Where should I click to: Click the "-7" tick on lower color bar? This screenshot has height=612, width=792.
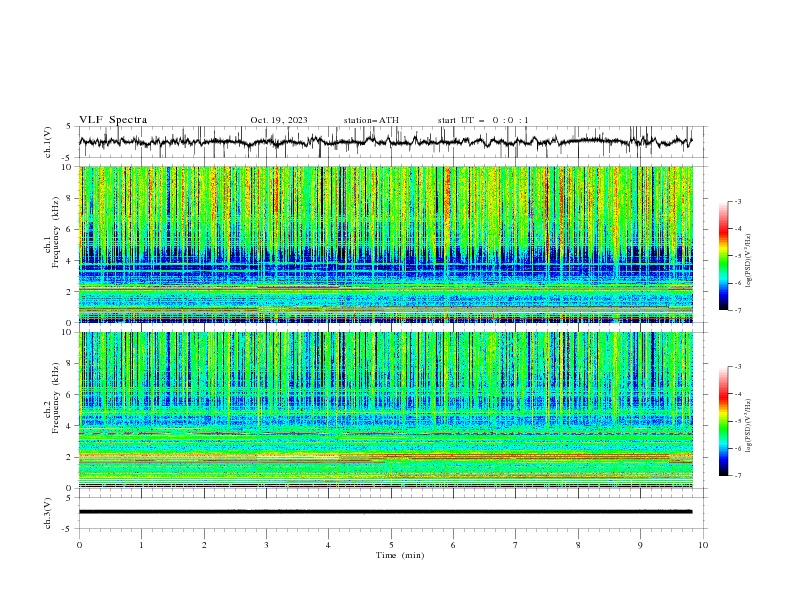(738, 476)
